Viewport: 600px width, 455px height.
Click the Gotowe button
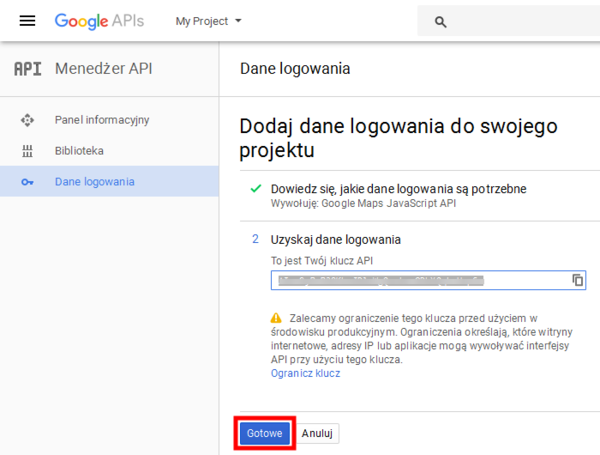pos(264,433)
